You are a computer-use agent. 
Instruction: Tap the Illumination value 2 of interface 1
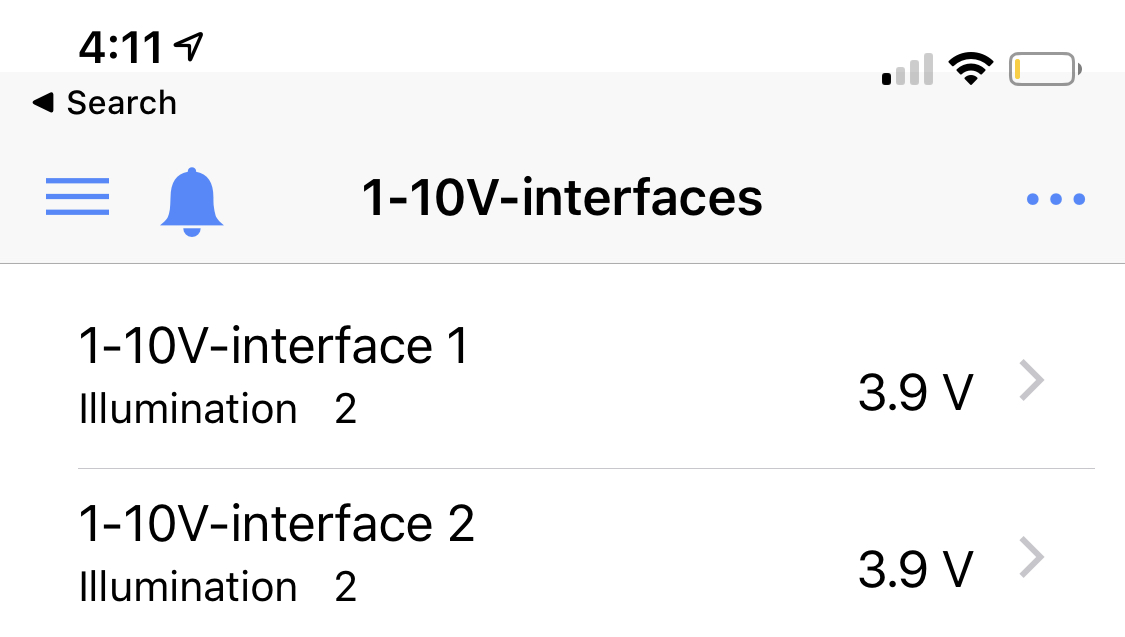tap(346, 410)
